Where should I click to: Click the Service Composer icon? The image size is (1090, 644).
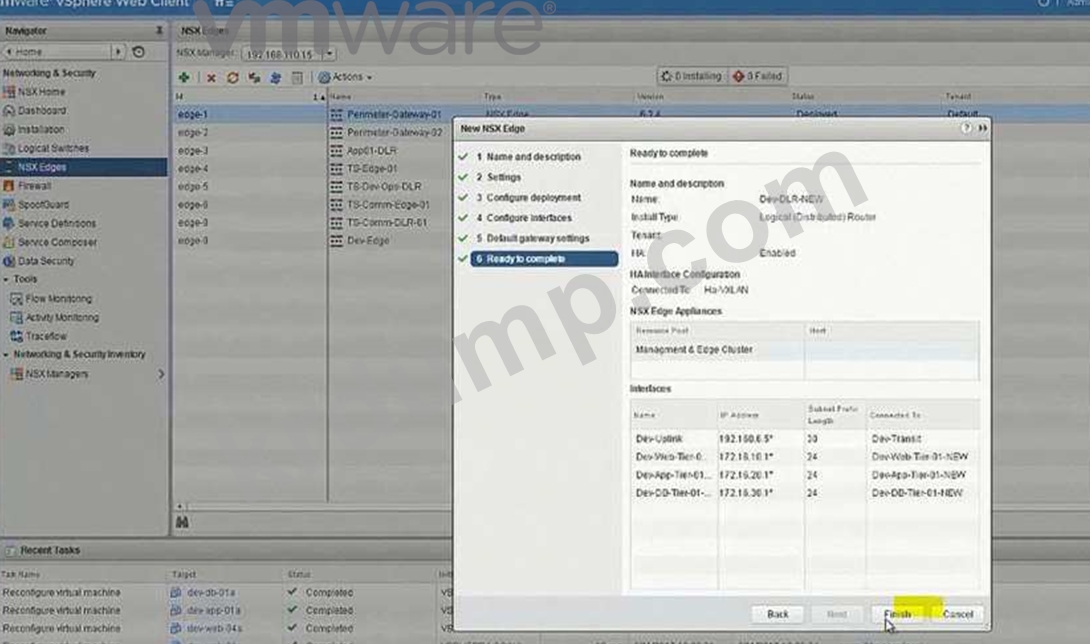coord(9,242)
